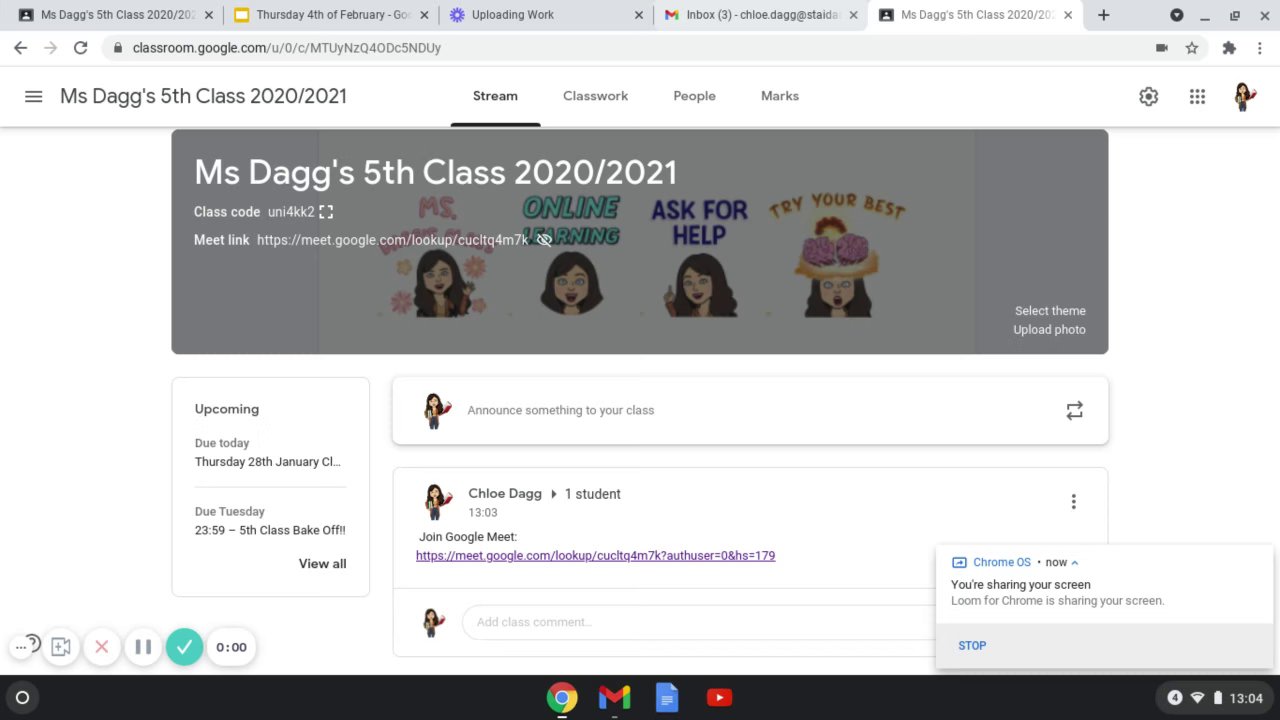
Task: Open class settings gear icon
Action: [1148, 96]
